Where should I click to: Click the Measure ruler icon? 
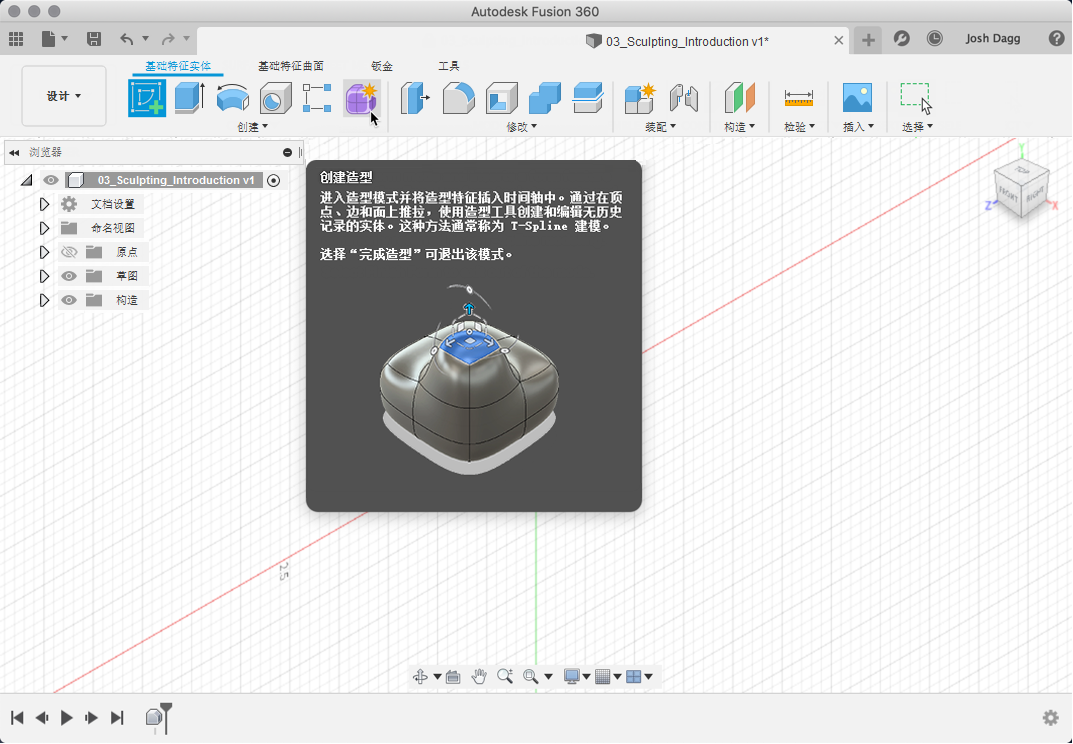[x=799, y=98]
